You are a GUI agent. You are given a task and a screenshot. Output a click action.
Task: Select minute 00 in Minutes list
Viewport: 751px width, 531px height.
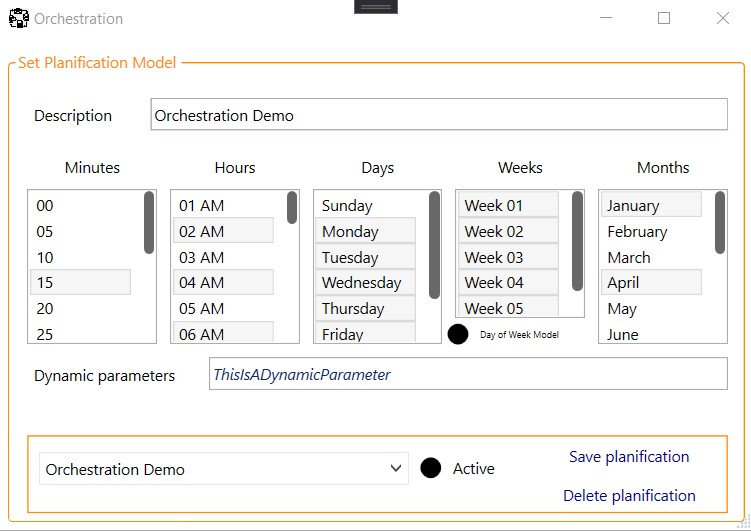pos(80,205)
